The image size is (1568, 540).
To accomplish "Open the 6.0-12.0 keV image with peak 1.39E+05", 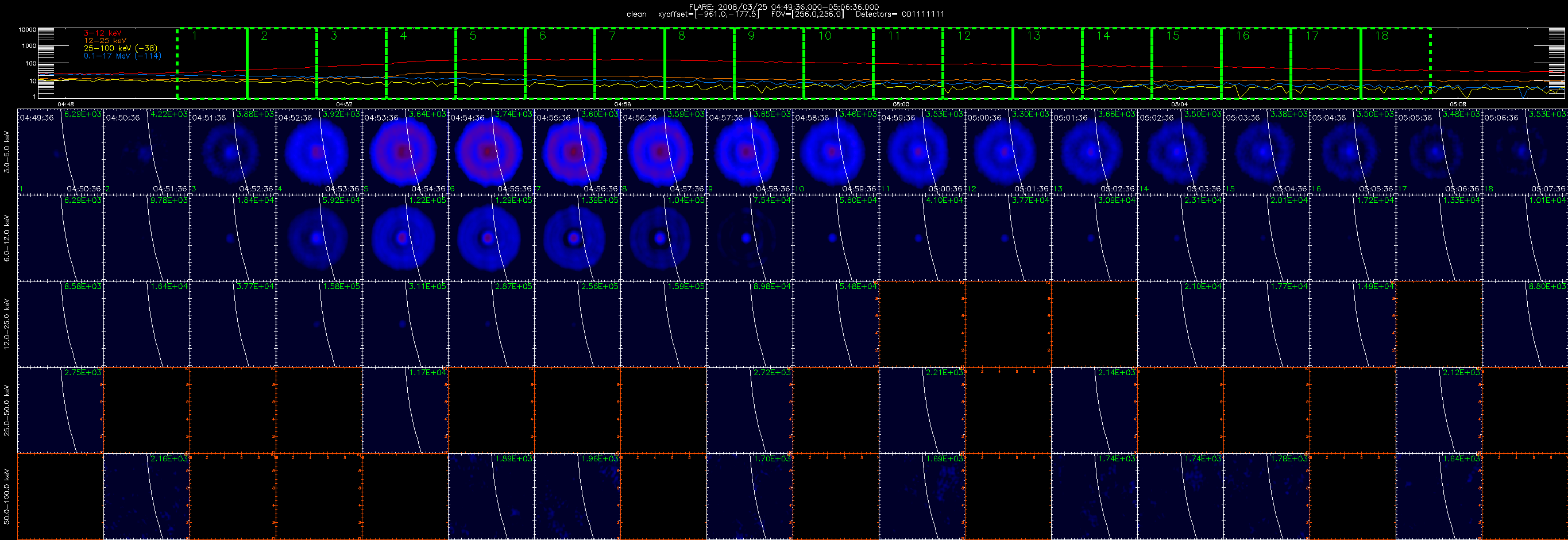I will click(x=577, y=238).
